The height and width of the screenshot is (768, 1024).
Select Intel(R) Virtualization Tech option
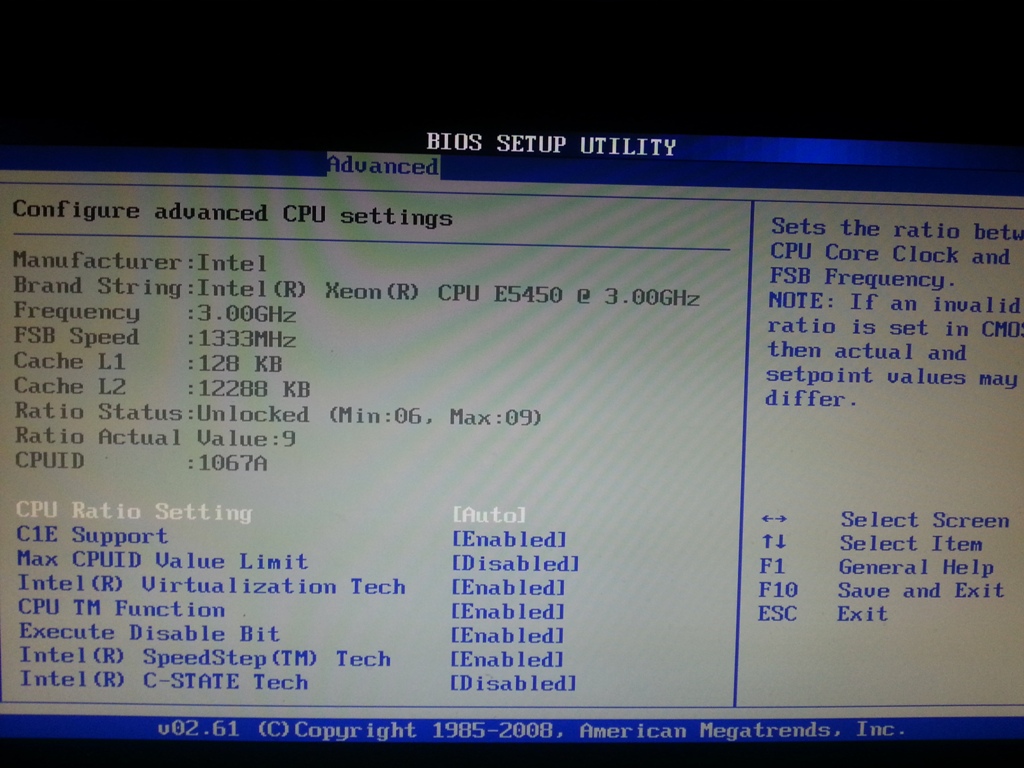[211, 585]
